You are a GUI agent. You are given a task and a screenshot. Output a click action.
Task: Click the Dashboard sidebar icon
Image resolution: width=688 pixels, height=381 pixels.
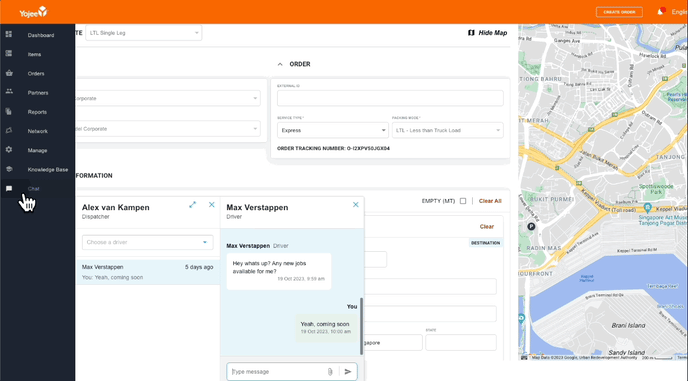tap(9, 34)
